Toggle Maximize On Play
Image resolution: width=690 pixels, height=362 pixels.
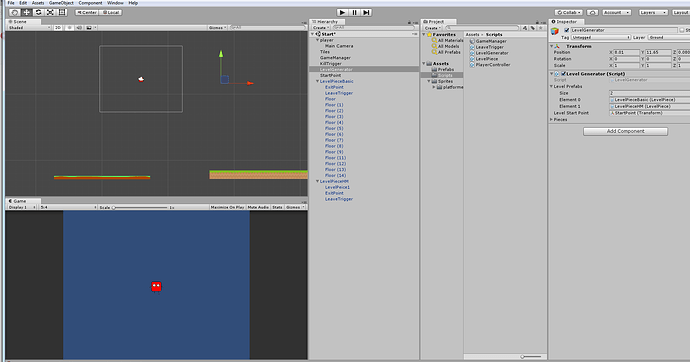[x=228, y=207]
